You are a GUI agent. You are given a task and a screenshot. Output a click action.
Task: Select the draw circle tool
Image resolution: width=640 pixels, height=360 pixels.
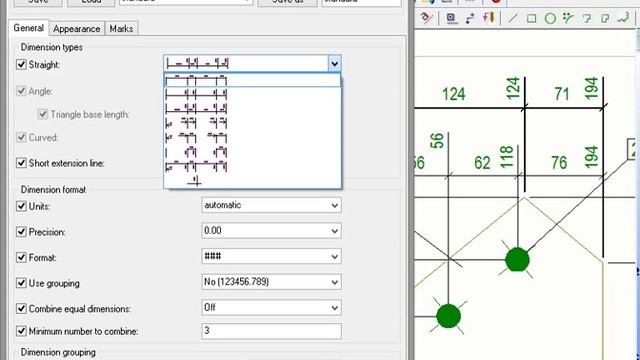[x=550, y=18]
